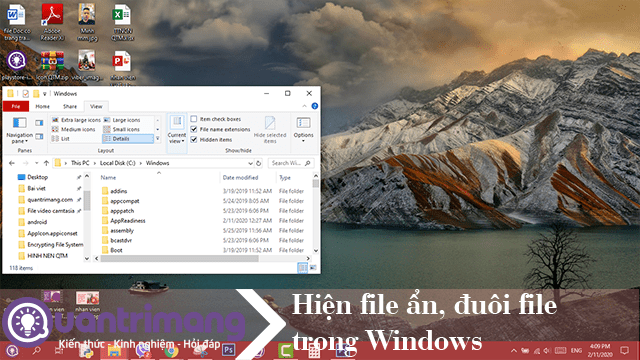Open the Navigation pane dropdown
Screen dimensions: 640x360
19,131
